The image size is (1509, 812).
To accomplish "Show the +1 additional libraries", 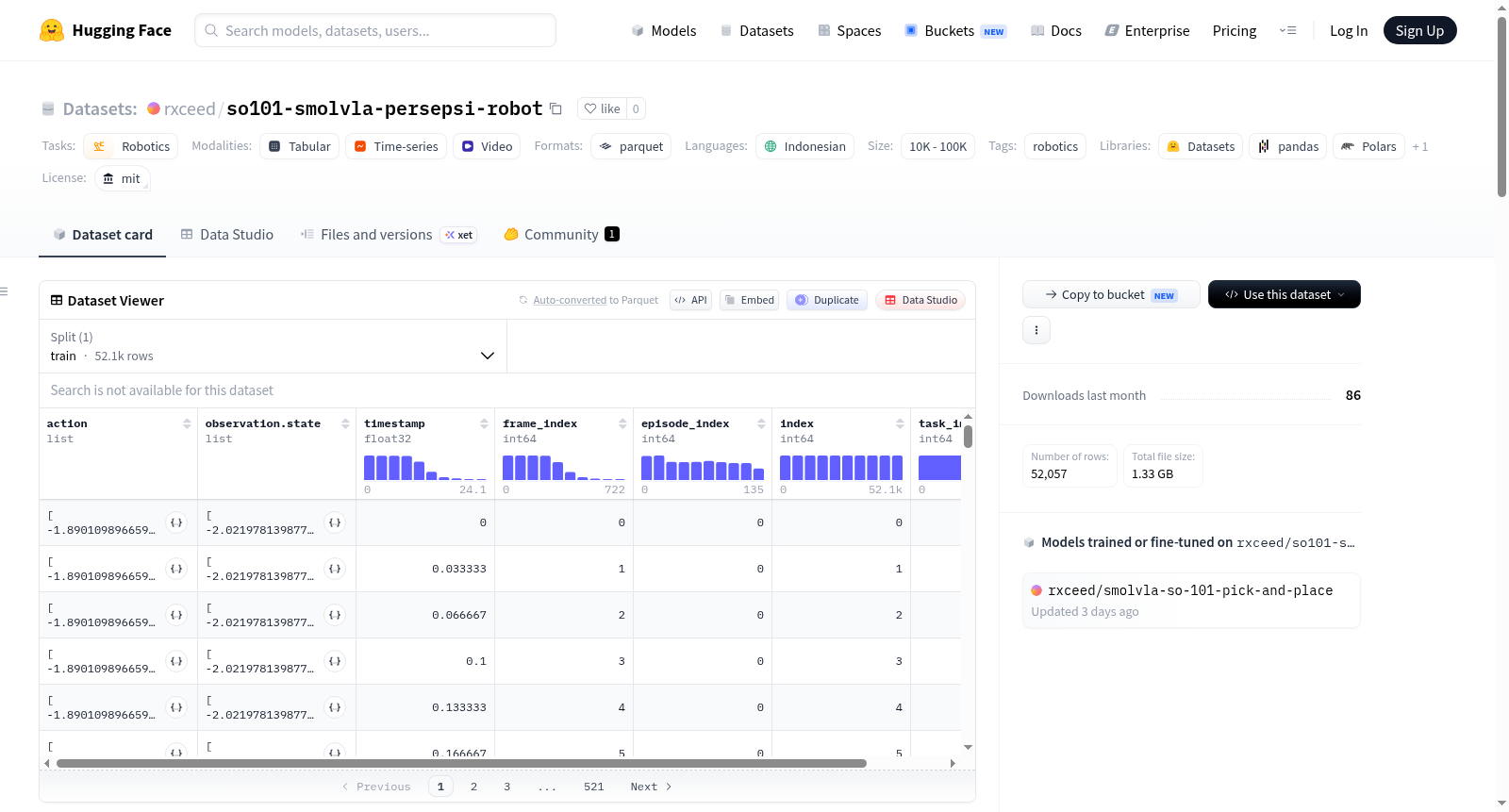I will point(1419,147).
